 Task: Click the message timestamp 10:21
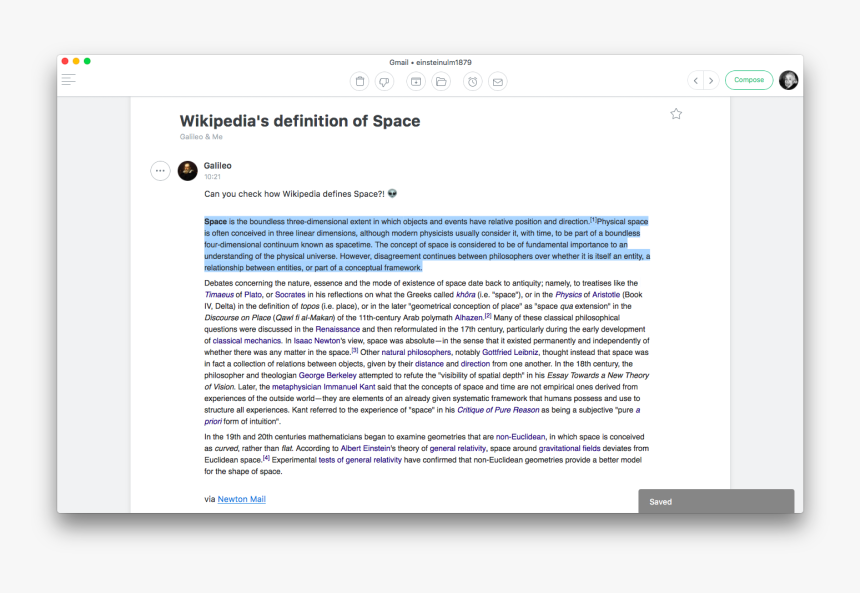[x=212, y=177]
